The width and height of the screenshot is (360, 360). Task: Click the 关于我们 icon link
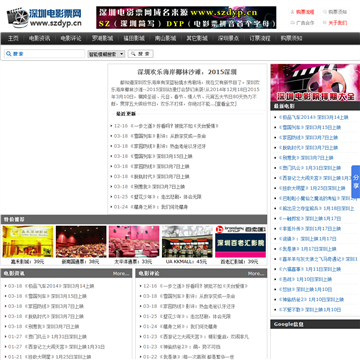tap(335, 23)
